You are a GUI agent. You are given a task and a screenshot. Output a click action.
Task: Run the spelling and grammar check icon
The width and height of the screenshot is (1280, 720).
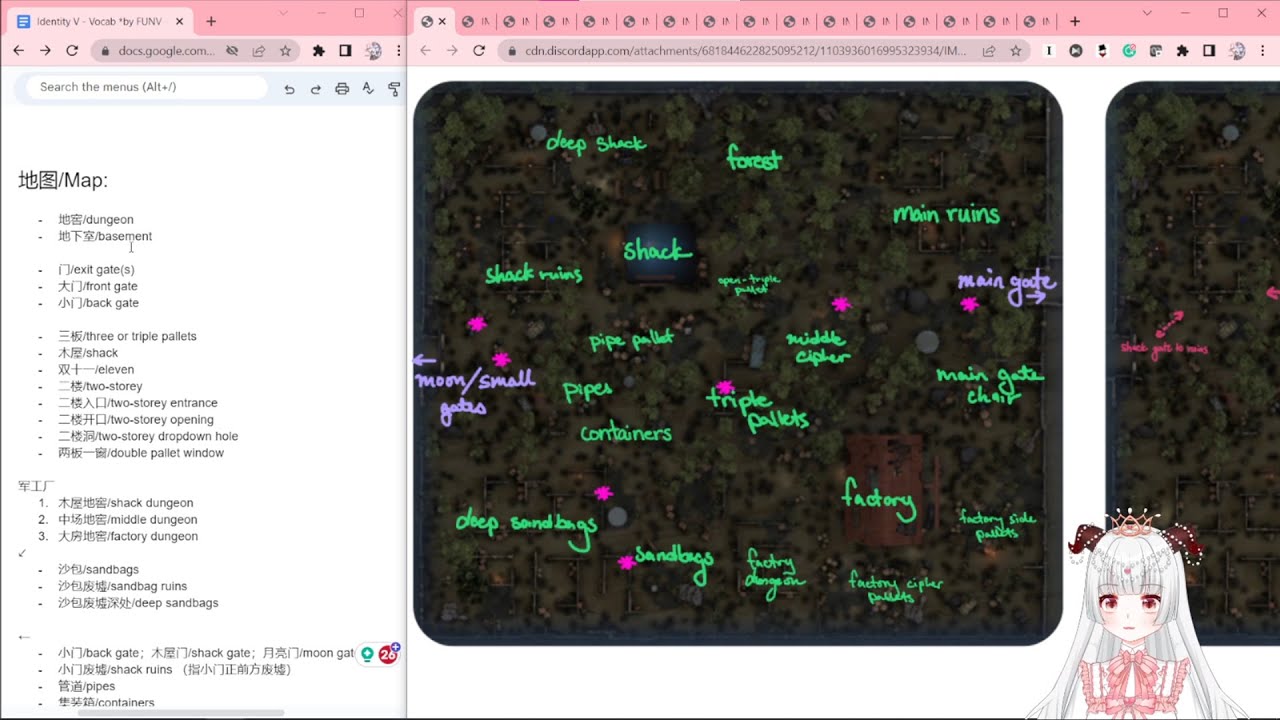click(x=368, y=88)
